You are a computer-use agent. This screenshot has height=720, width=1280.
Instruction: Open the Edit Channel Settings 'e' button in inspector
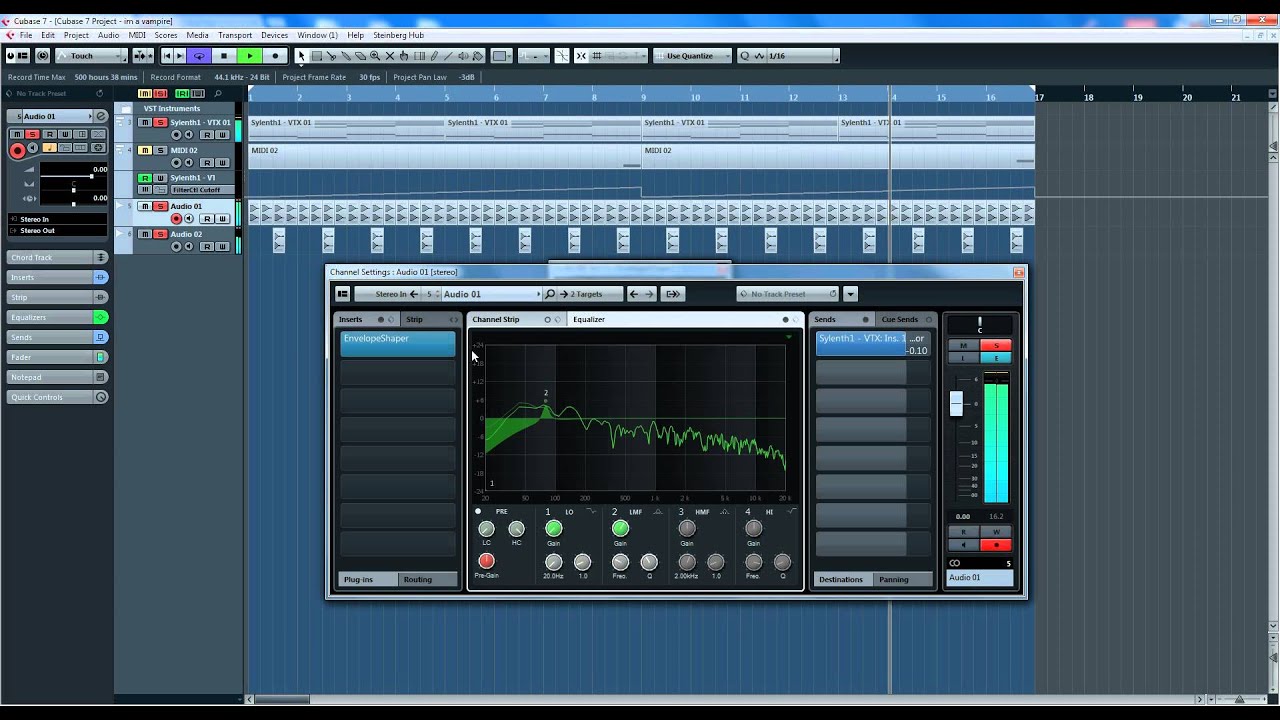(x=100, y=116)
